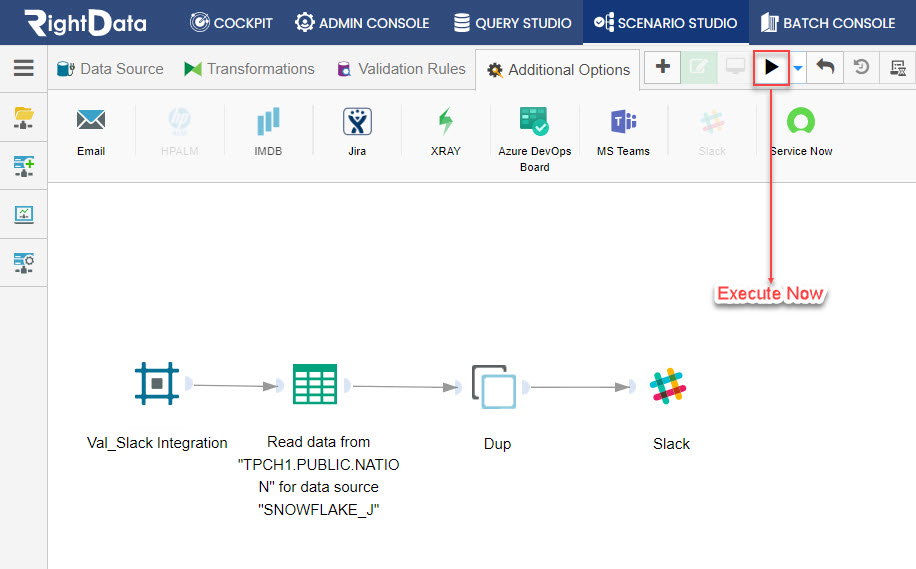916x569 pixels.
Task: Select the Dup node on canvas
Action: (494, 386)
